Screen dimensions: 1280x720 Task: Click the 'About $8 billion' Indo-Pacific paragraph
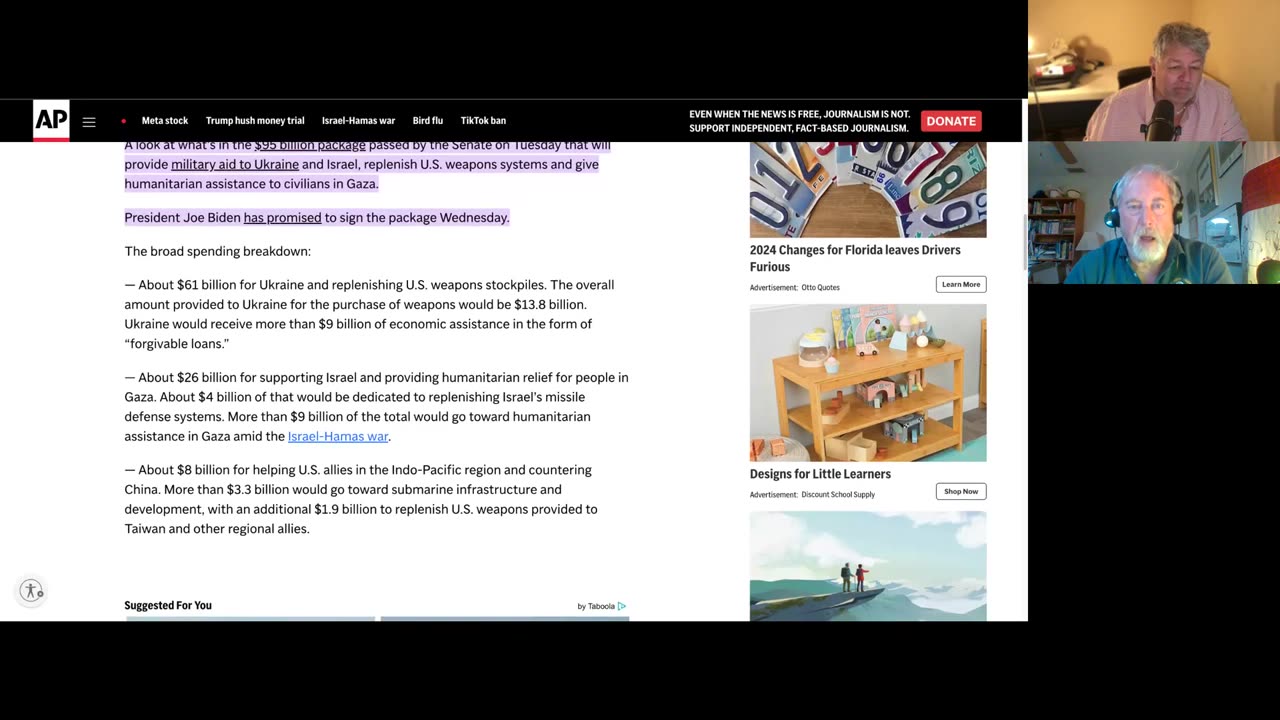pyautogui.click(x=362, y=499)
